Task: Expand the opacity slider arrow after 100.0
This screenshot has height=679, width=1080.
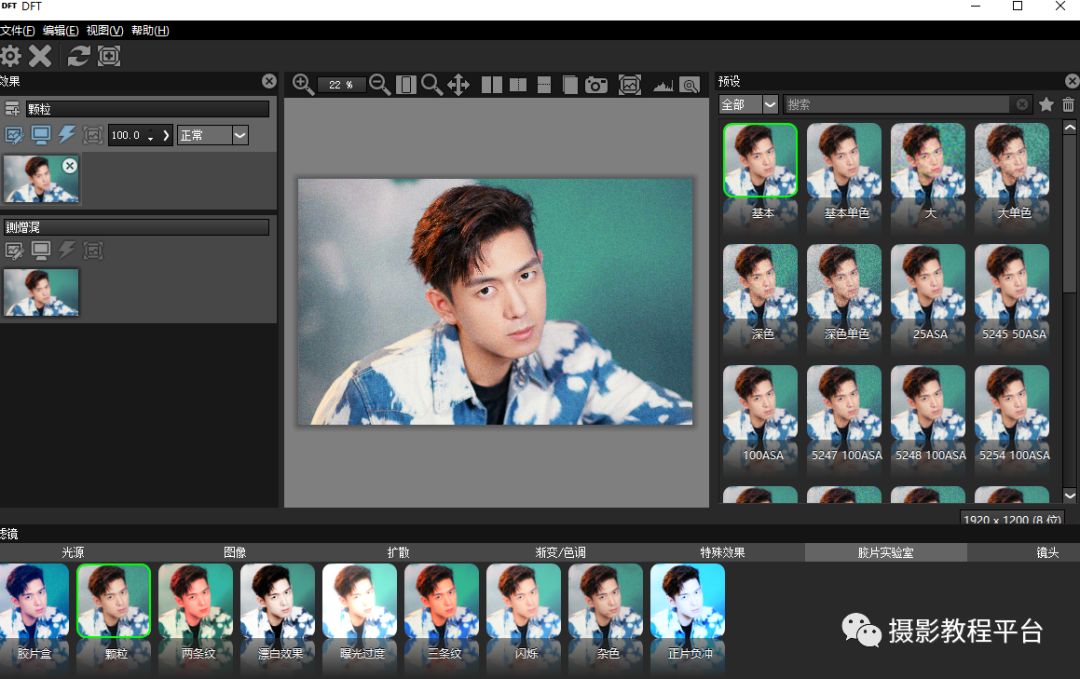Action: [x=165, y=136]
